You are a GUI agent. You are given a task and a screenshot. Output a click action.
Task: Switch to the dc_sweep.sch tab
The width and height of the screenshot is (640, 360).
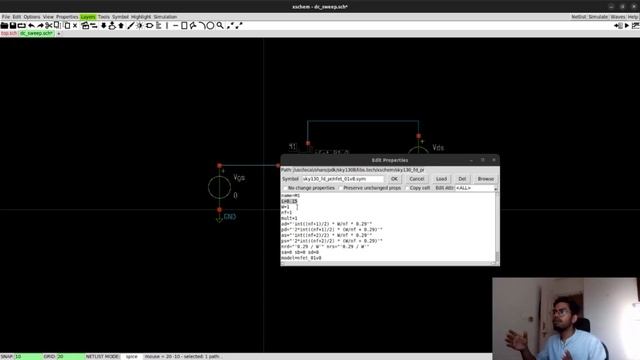[x=36, y=33]
